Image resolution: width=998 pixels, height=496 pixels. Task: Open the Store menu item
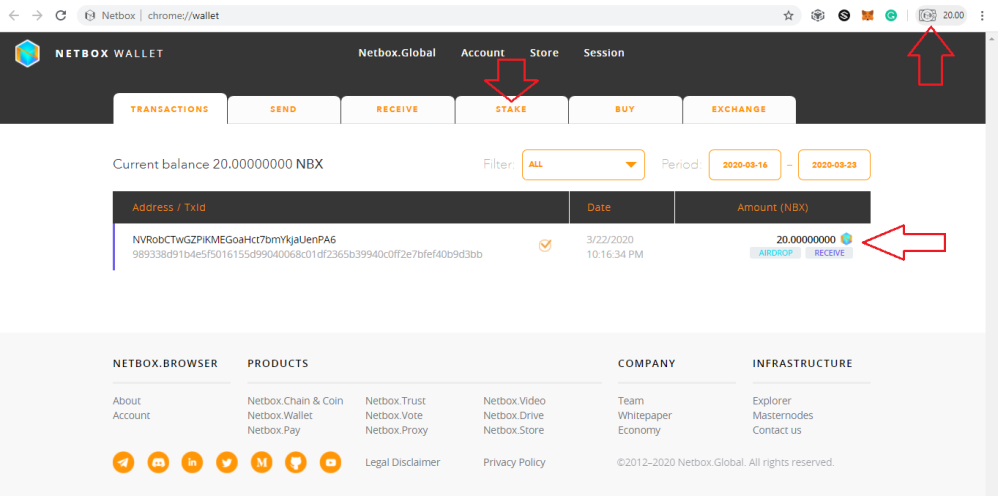point(544,53)
